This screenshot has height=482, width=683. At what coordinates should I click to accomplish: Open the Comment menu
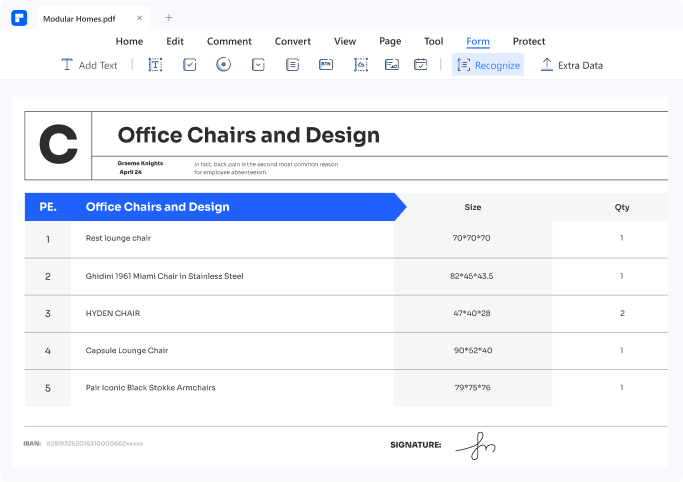click(x=229, y=41)
